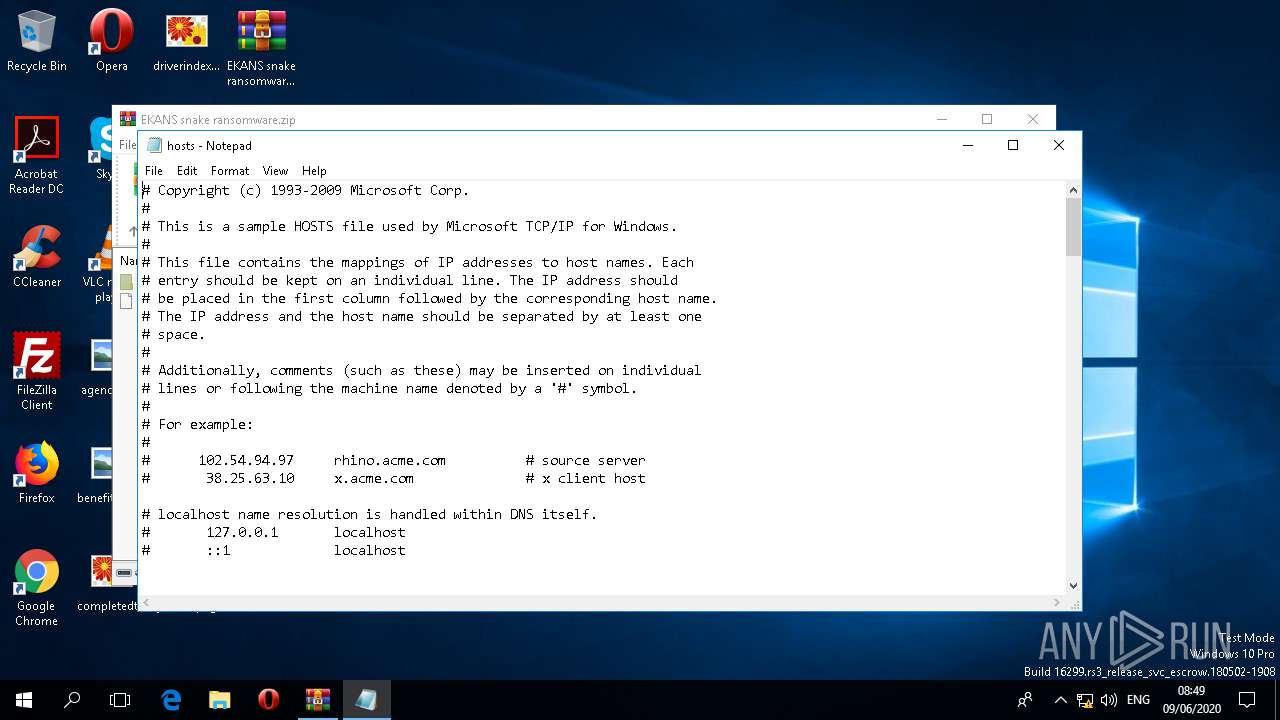1280x720 pixels.
Task: Click the 'rhino.acme.com' host name text
Action: click(x=390, y=460)
